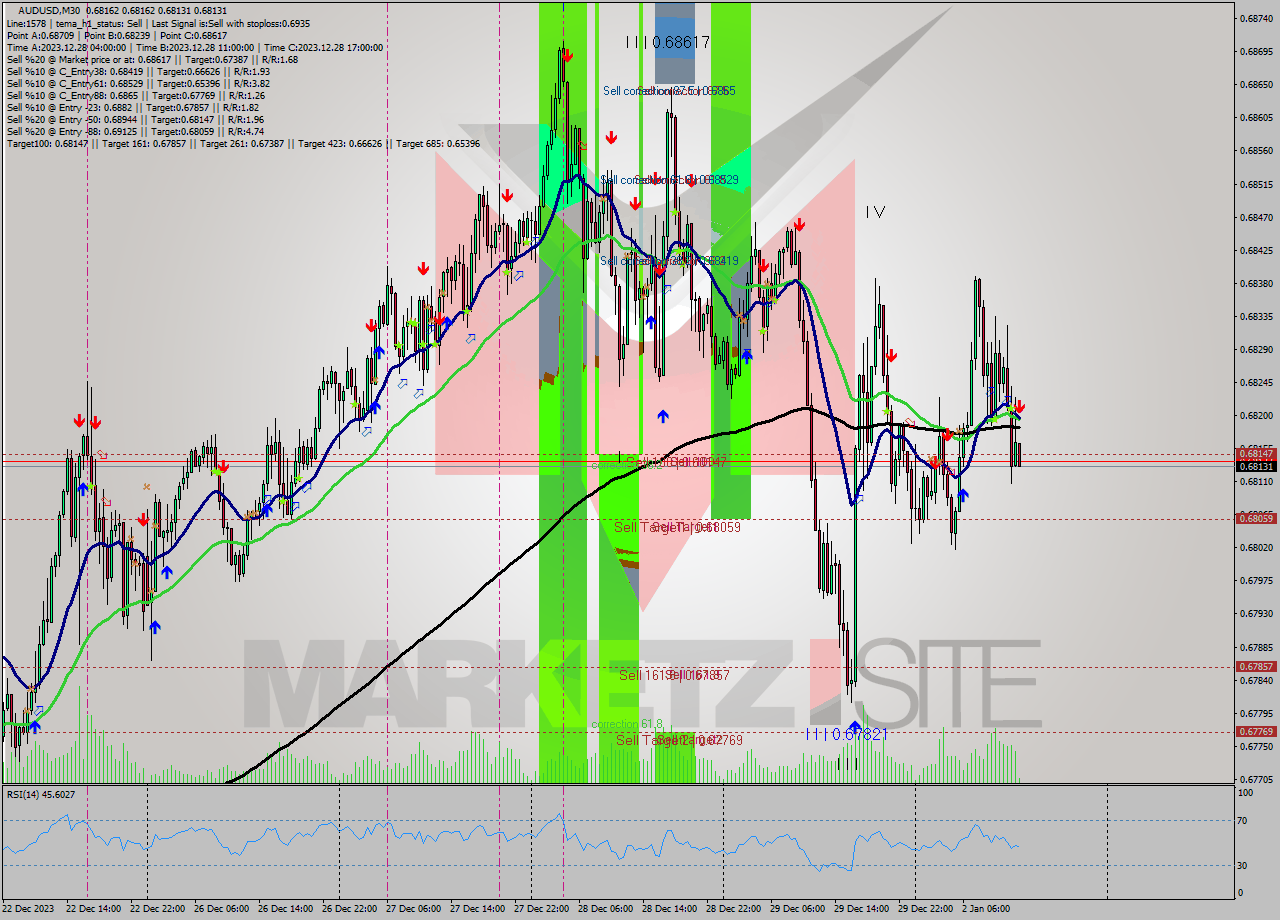Select the 'Line:1578 | tema_h1_status: Sell' info line
This screenshot has width=1280, height=920.
click(158, 23)
